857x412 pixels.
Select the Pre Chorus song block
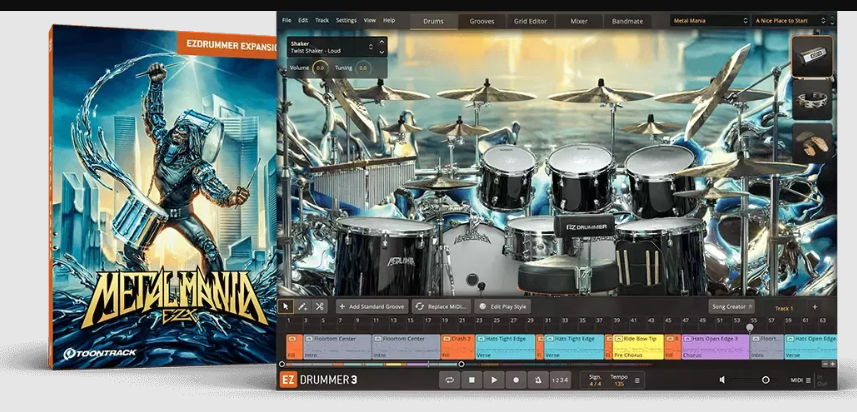(638, 347)
